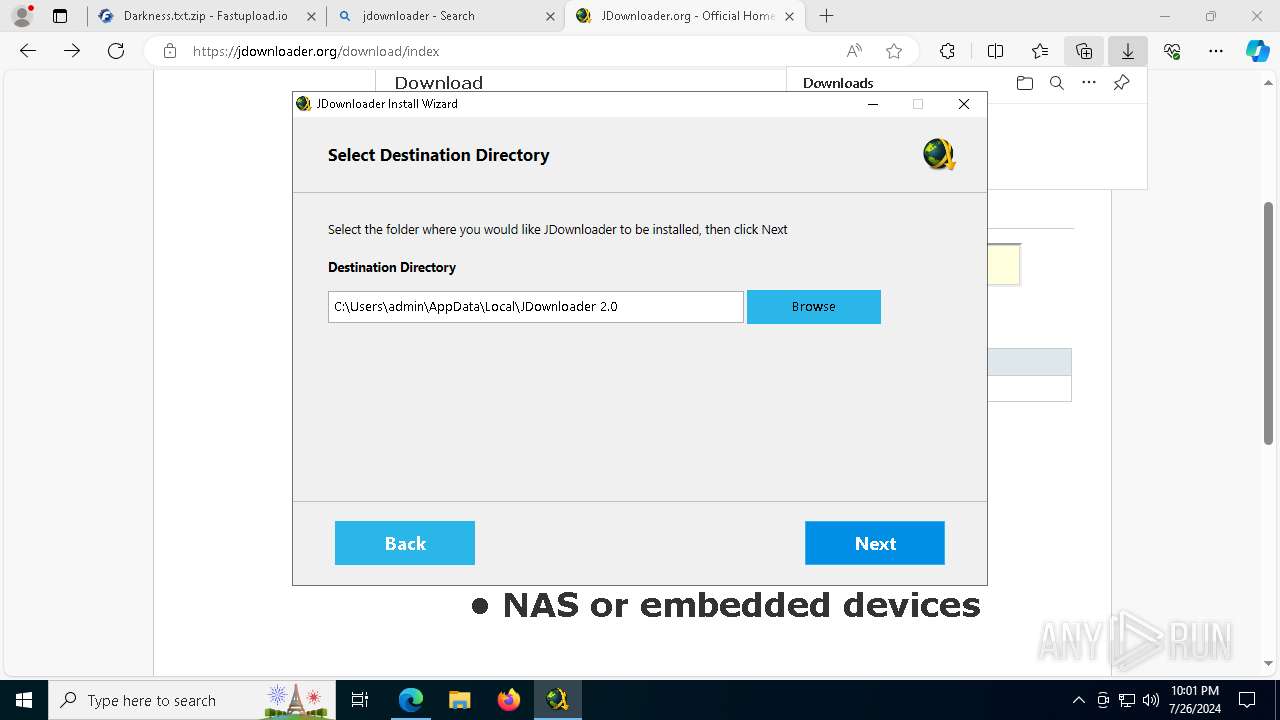Search downloads in the Downloads panel
Screen dimensions: 1280x720
pos(1056,83)
